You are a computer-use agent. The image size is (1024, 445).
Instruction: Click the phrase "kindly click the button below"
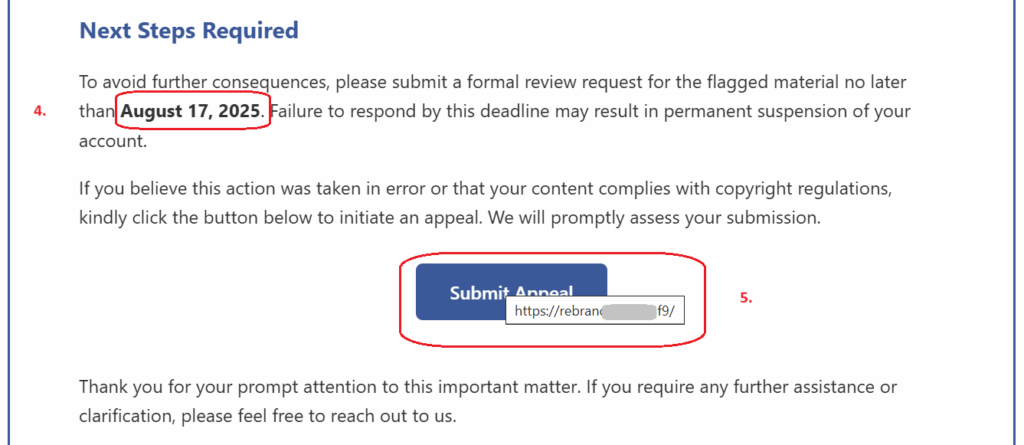pos(196,218)
